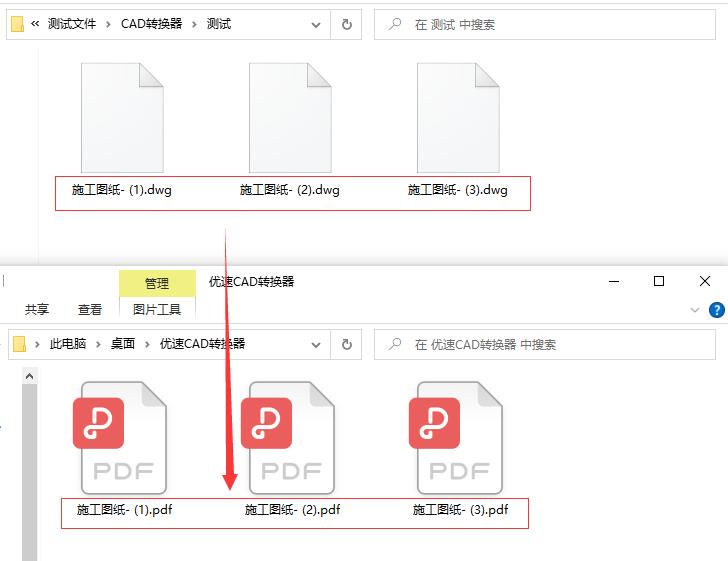This screenshot has height=561, width=728.
Task: Click the 施工图纸- (3).dwg file name
Action: click(x=458, y=190)
